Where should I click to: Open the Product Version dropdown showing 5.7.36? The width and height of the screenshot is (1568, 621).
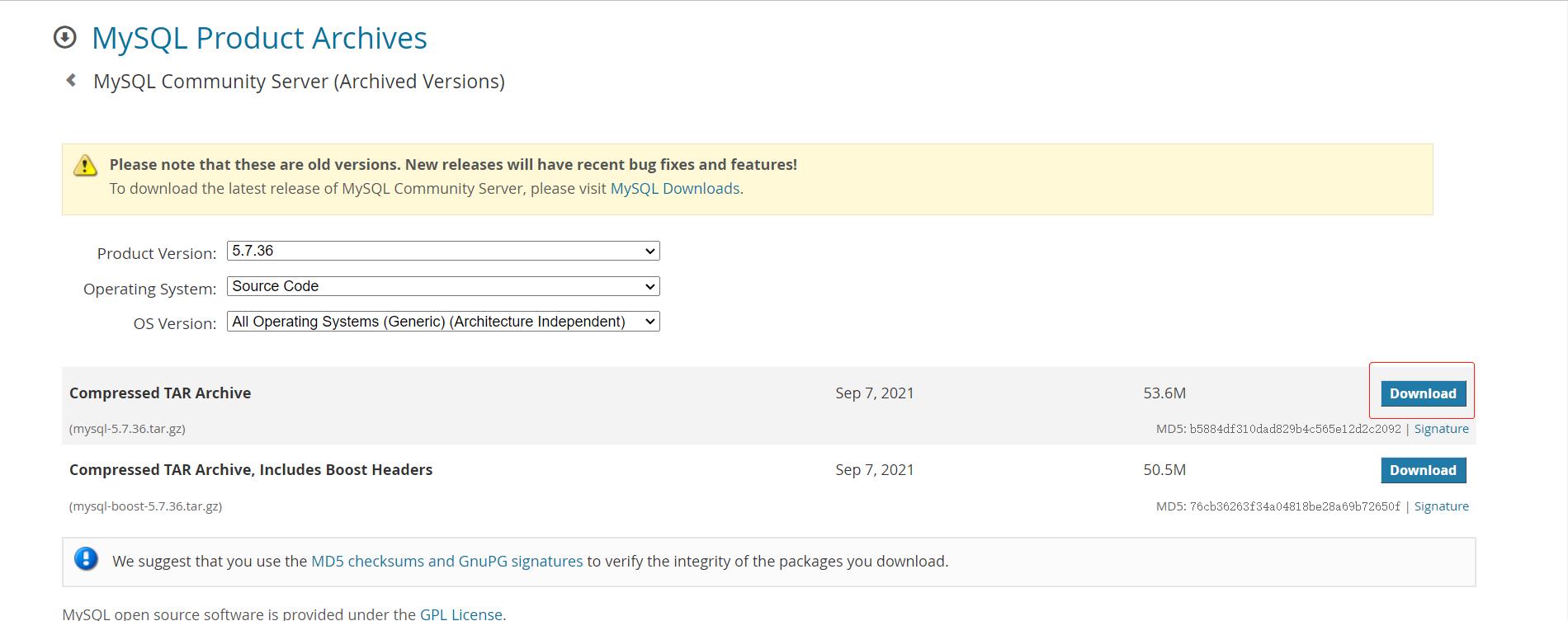pyautogui.click(x=443, y=251)
